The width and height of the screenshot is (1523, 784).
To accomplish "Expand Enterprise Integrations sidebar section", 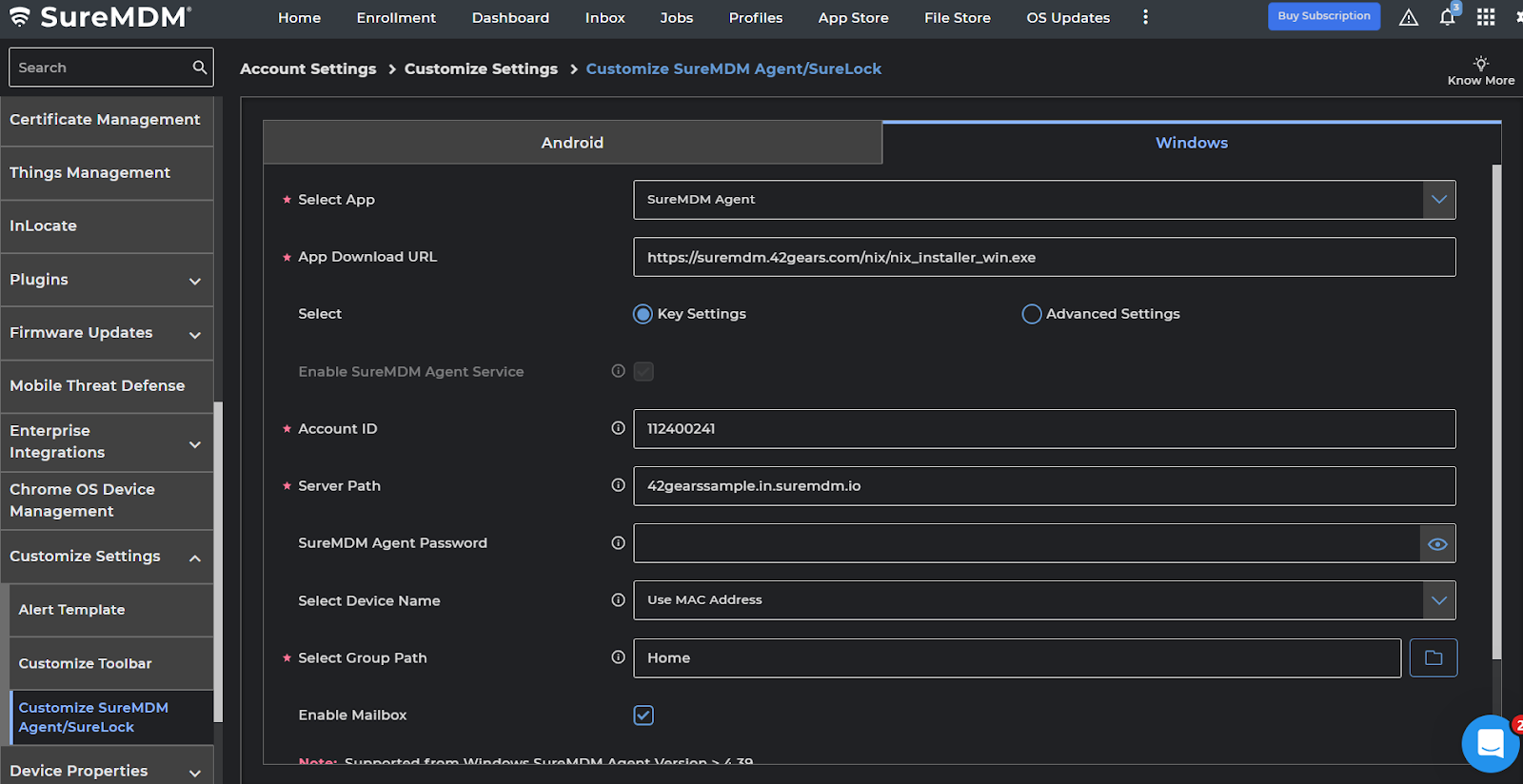I will coord(107,442).
